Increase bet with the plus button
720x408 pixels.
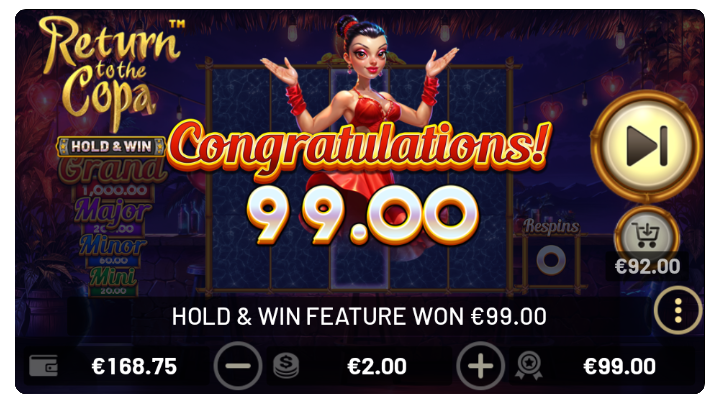pos(480,366)
